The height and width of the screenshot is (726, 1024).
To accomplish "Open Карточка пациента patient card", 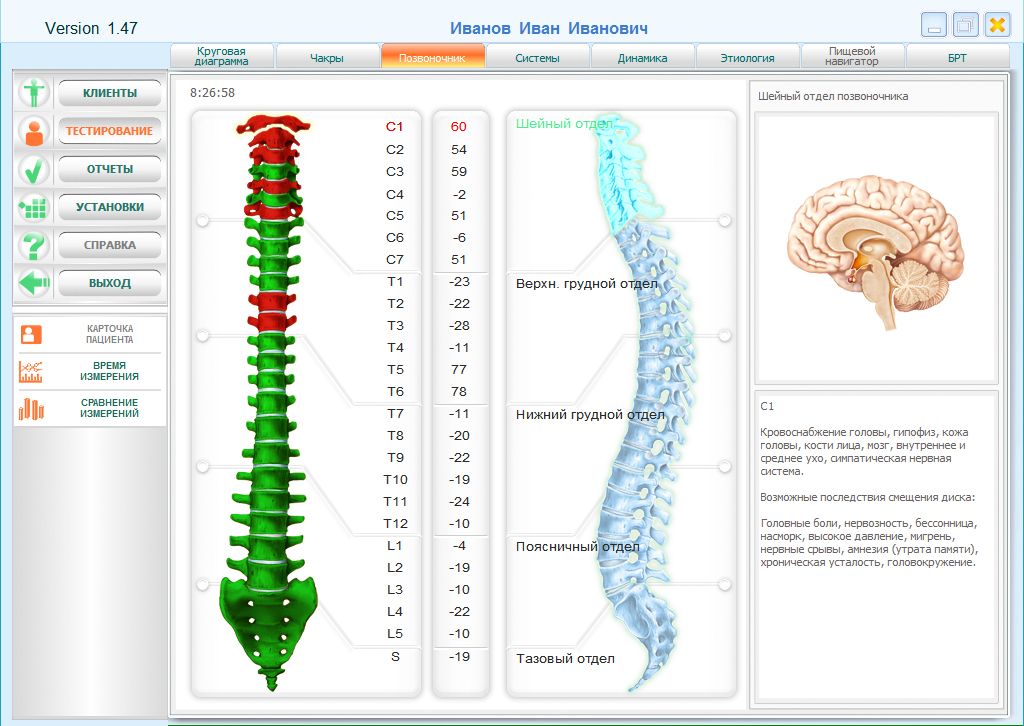I will (90, 334).
